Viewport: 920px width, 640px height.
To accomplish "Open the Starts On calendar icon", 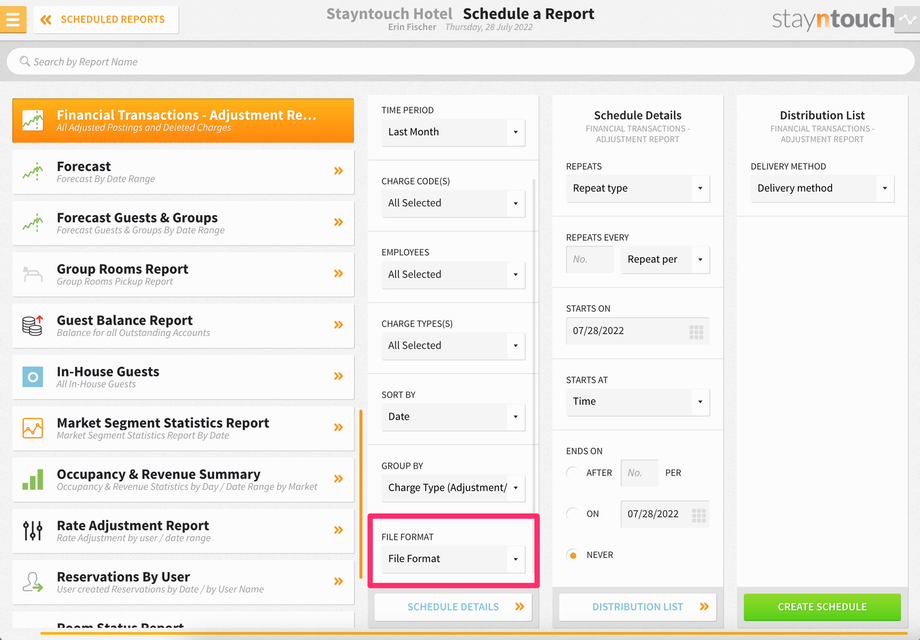I will [696, 332].
